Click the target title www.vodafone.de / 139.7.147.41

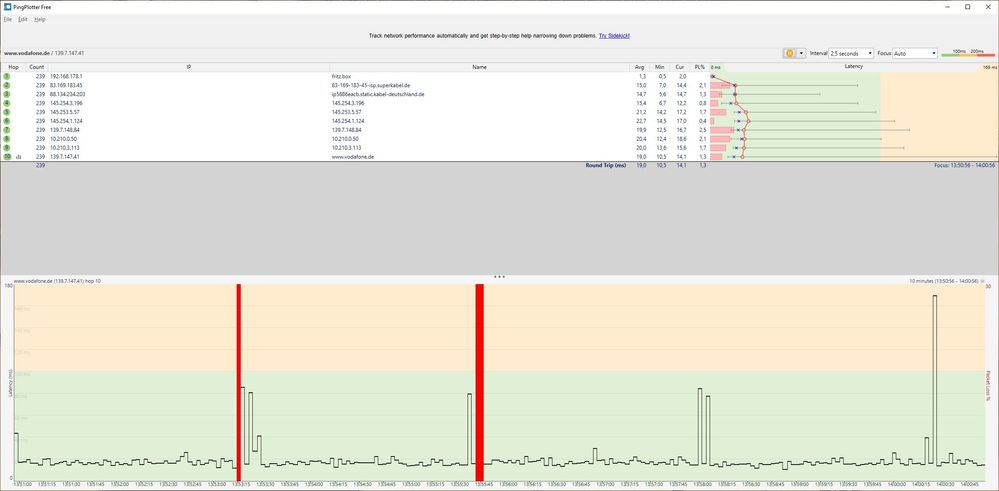44,53
